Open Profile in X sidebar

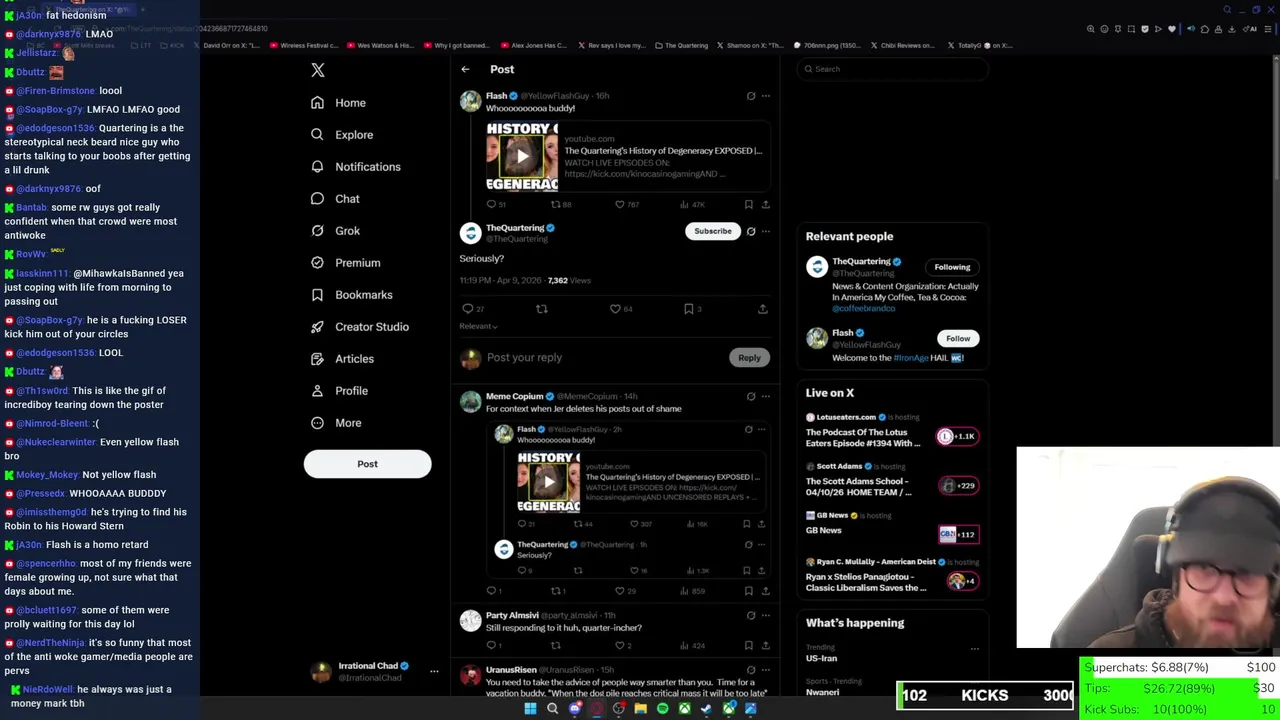point(339,391)
